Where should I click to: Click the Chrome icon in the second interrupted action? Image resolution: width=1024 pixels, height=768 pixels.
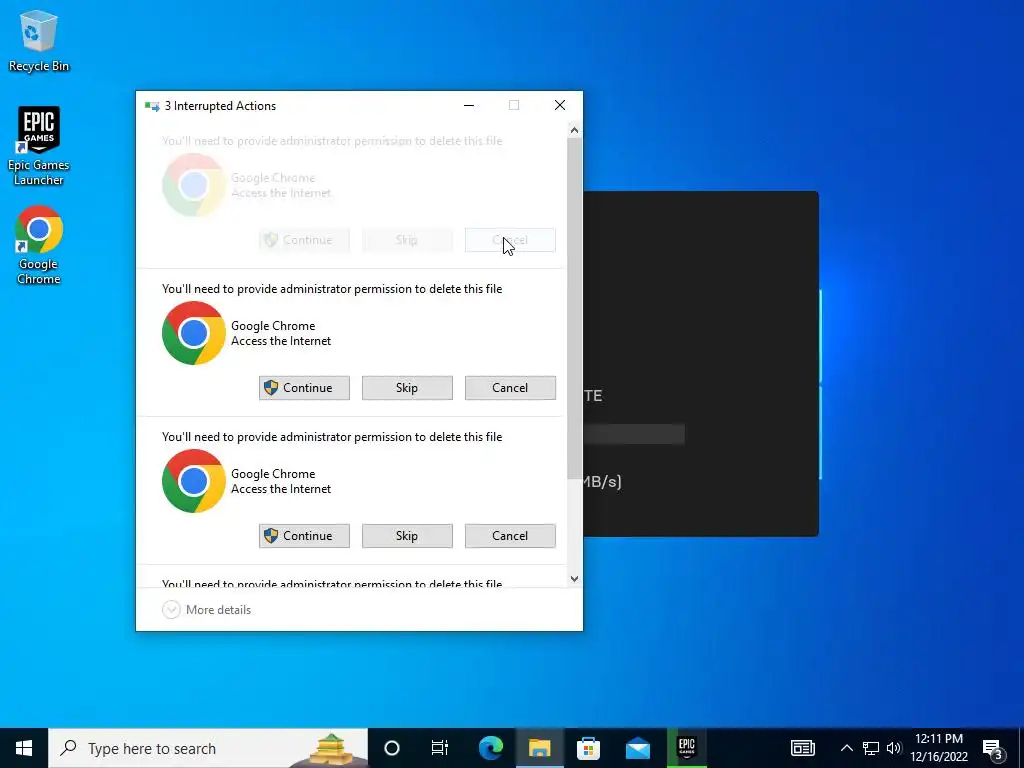coord(193,333)
